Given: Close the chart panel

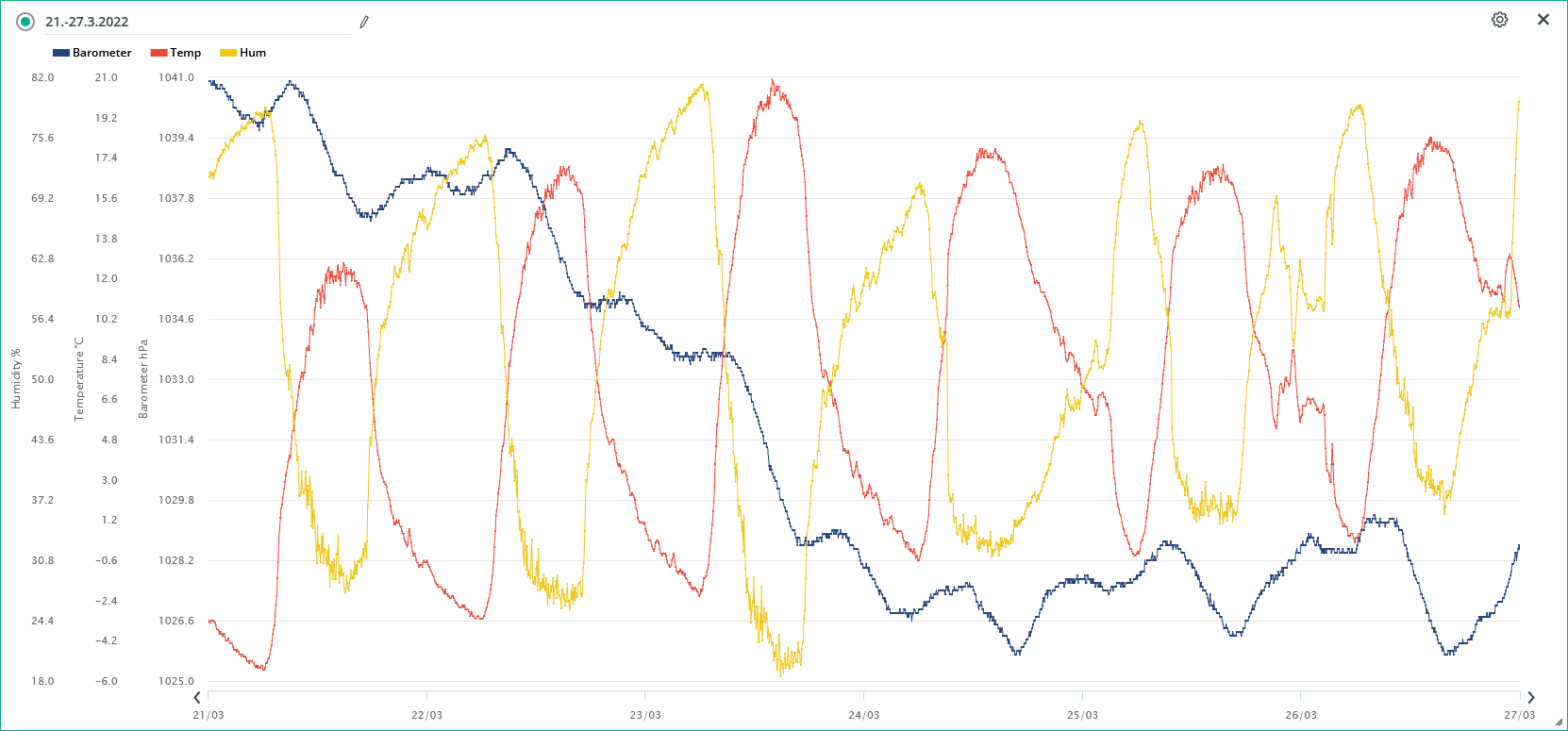Looking at the screenshot, I should coord(1543,20).
